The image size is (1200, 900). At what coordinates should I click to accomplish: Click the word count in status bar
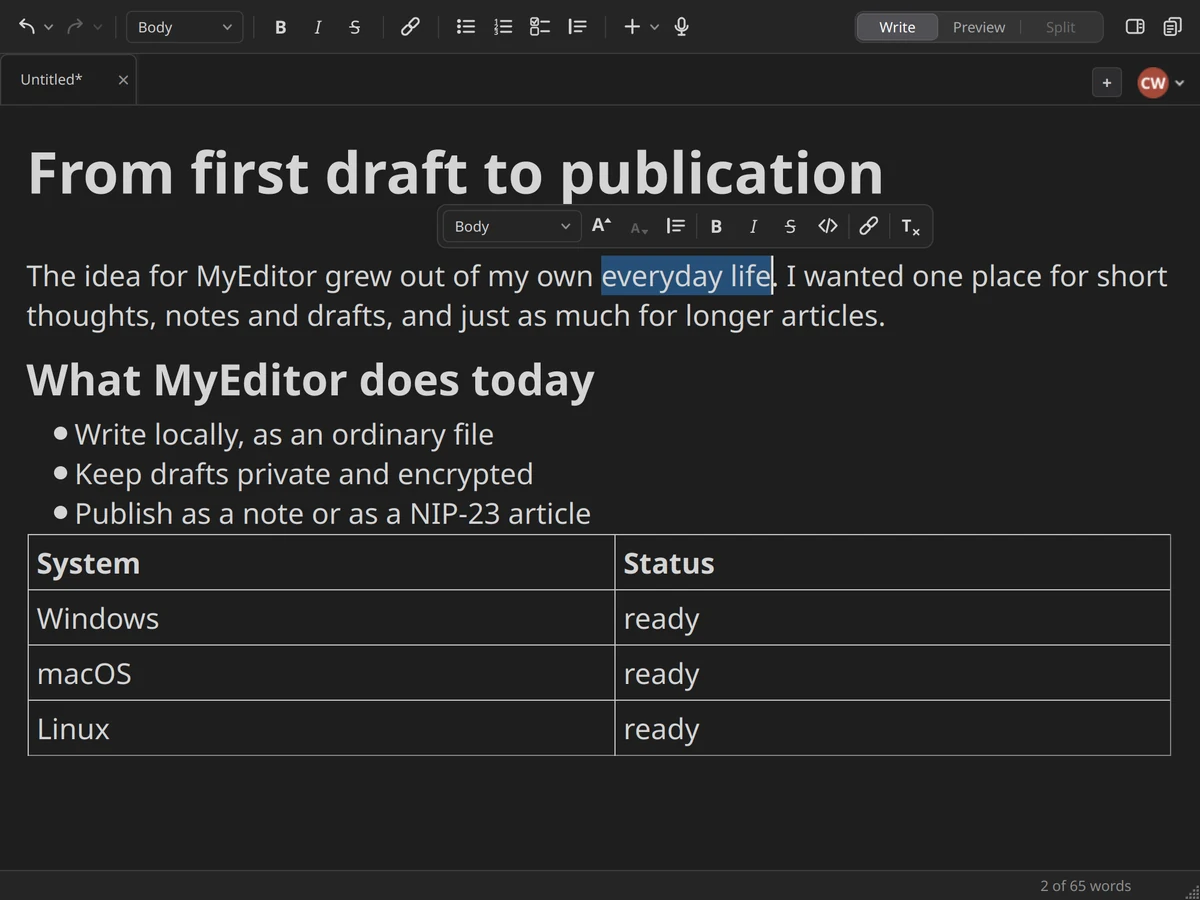(1085, 886)
